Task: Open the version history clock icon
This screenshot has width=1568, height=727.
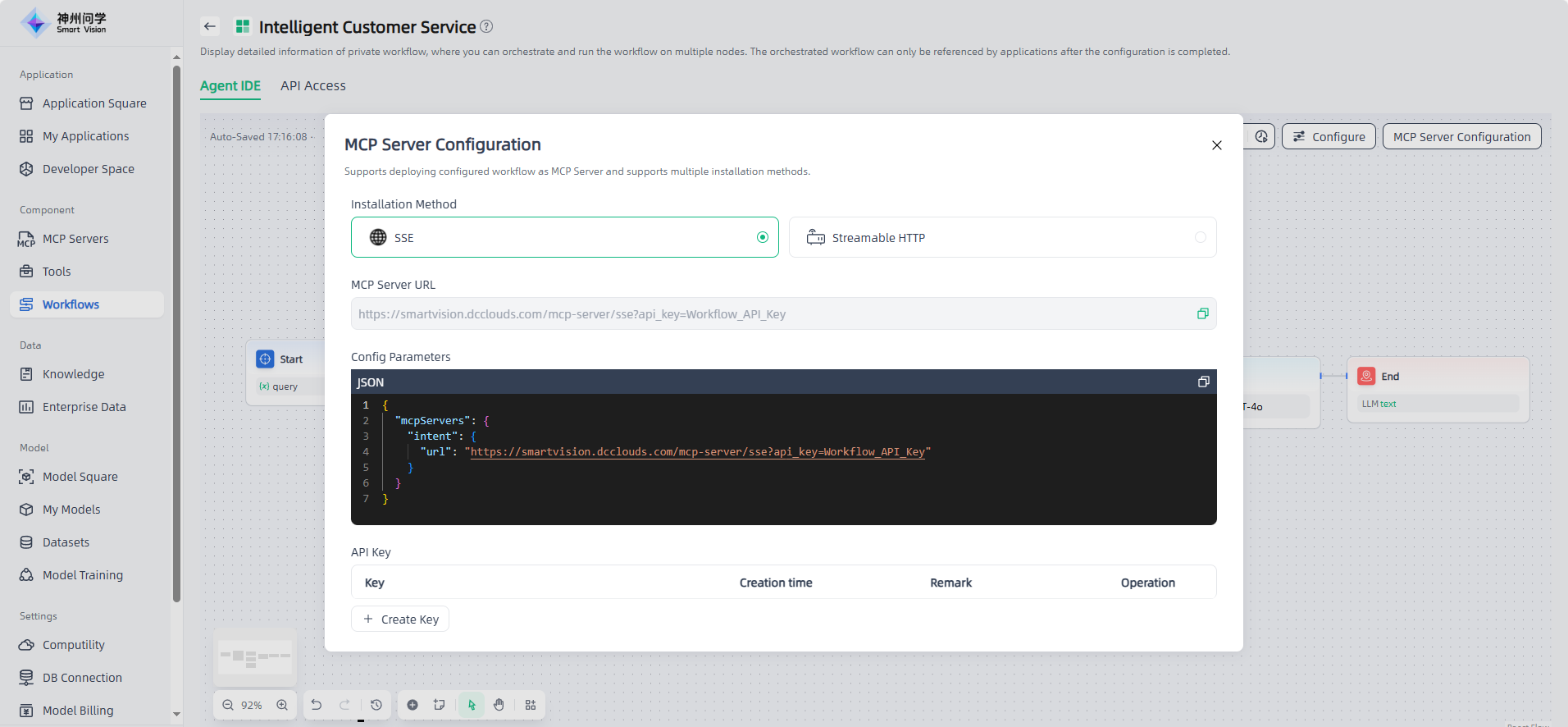Action: click(x=376, y=705)
